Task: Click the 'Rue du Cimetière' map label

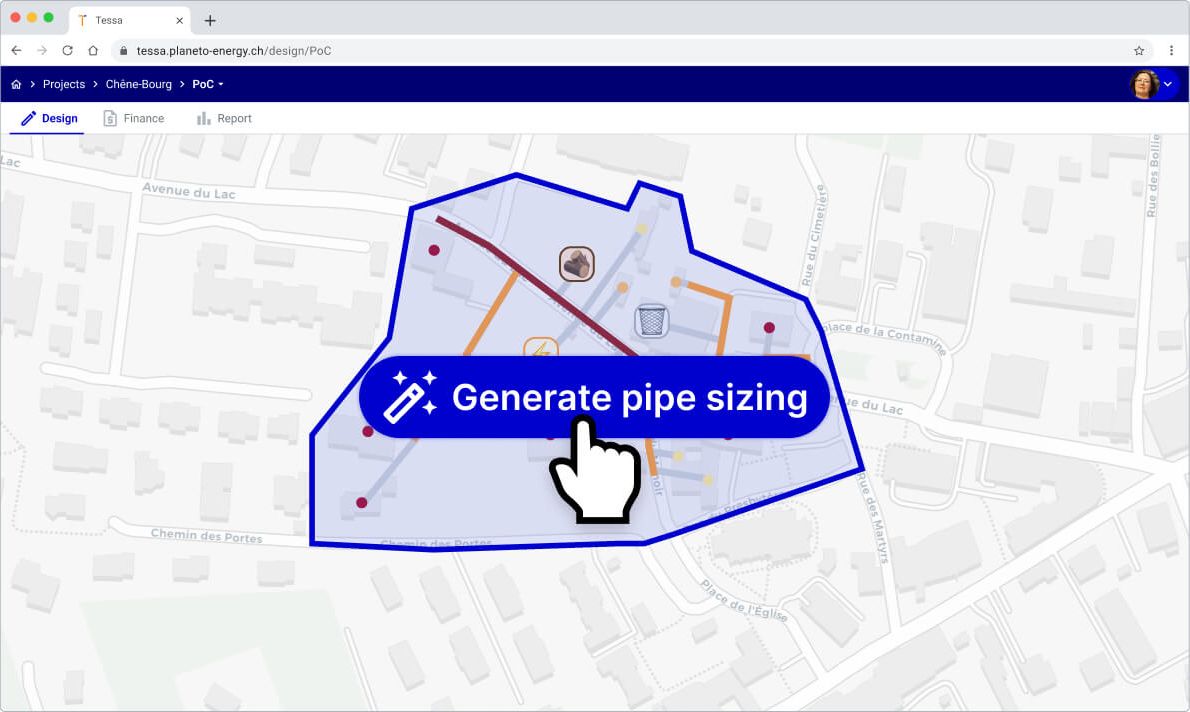Action: point(814,235)
